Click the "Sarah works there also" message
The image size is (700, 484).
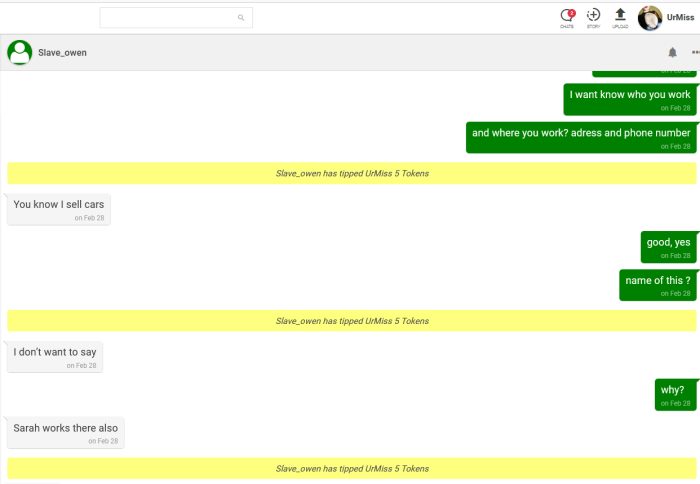[x=66, y=432]
